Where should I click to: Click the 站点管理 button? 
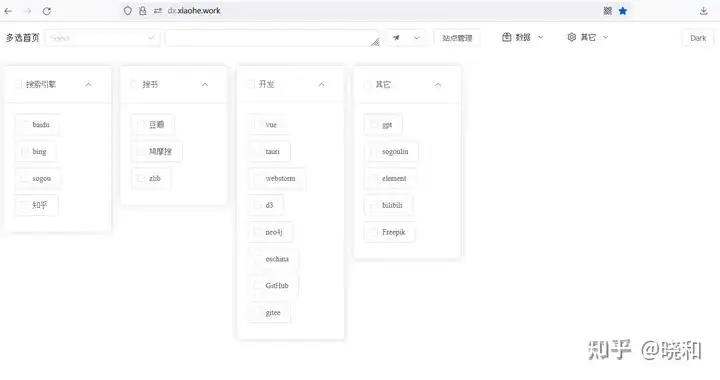[457, 38]
